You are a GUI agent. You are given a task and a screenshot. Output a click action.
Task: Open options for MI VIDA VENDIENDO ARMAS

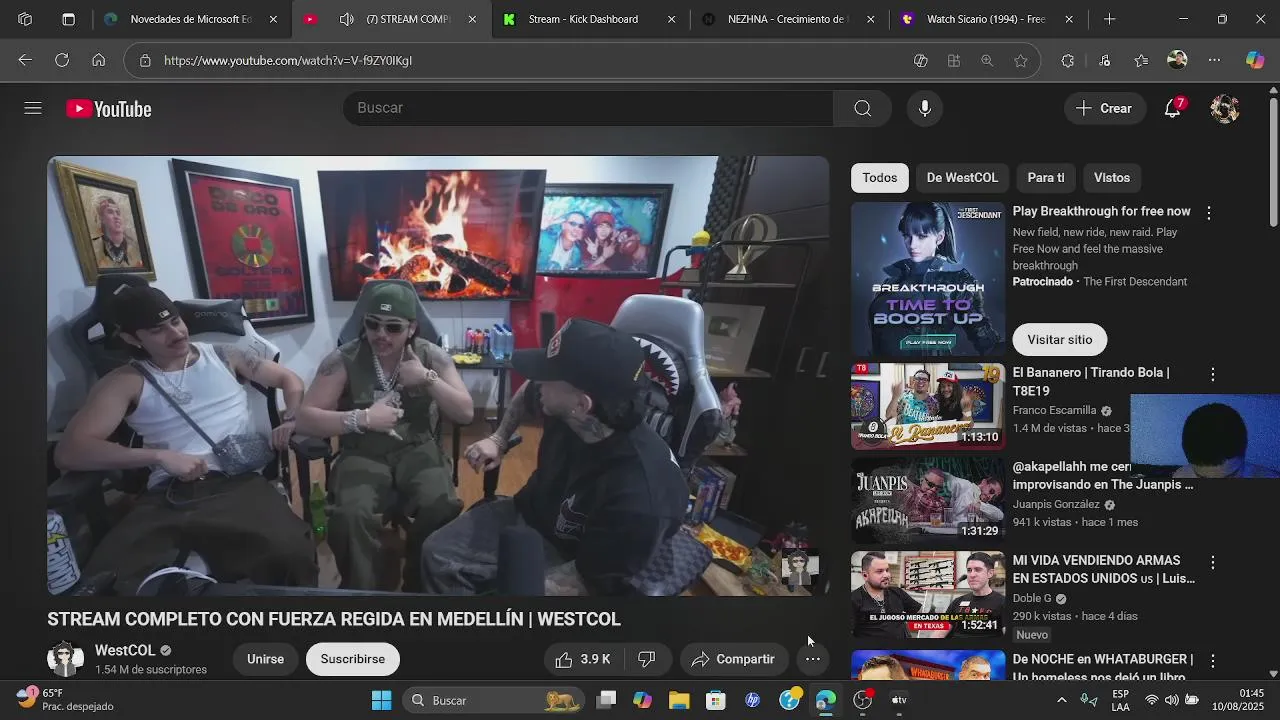click(1212, 562)
